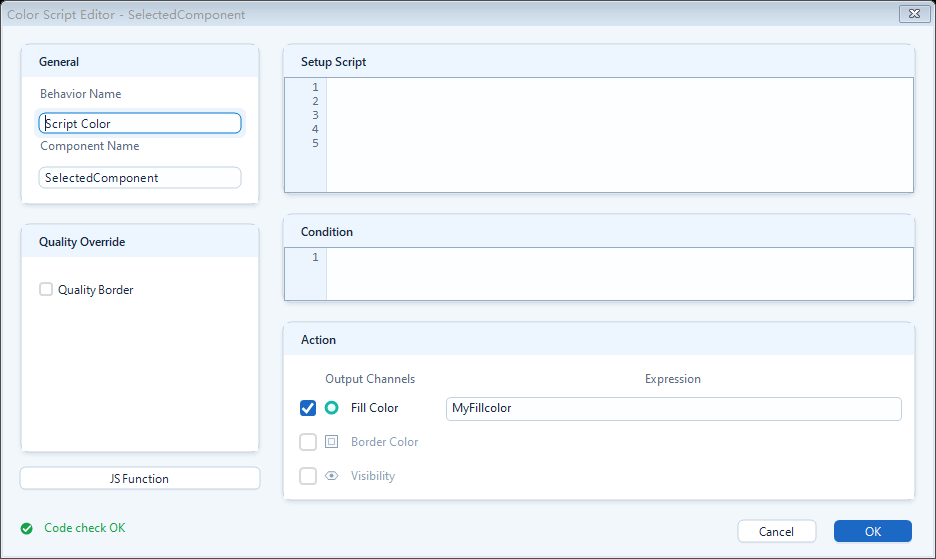
Task: Click the Border Color square icon
Action: 331,442
